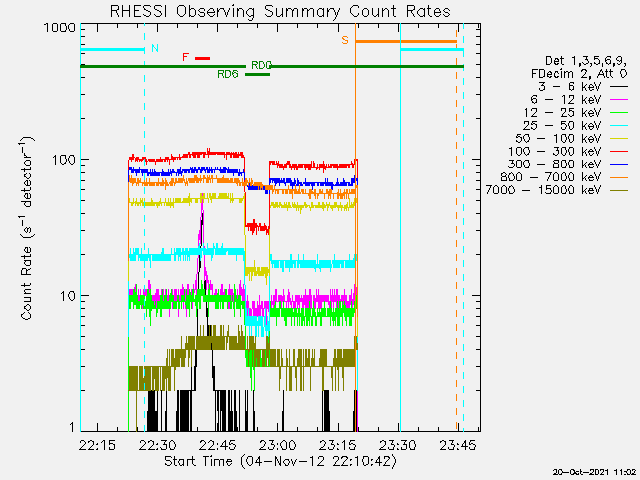Click the short green RD6 decimation bar
This screenshot has height=480, width=640.
click(258, 74)
